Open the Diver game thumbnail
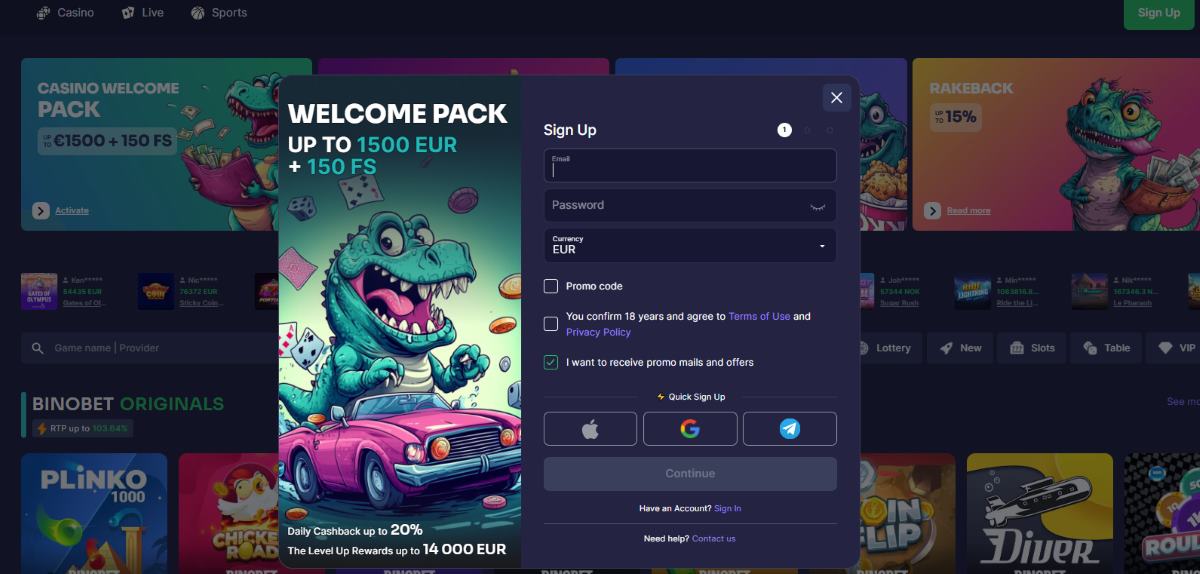 [1040, 513]
